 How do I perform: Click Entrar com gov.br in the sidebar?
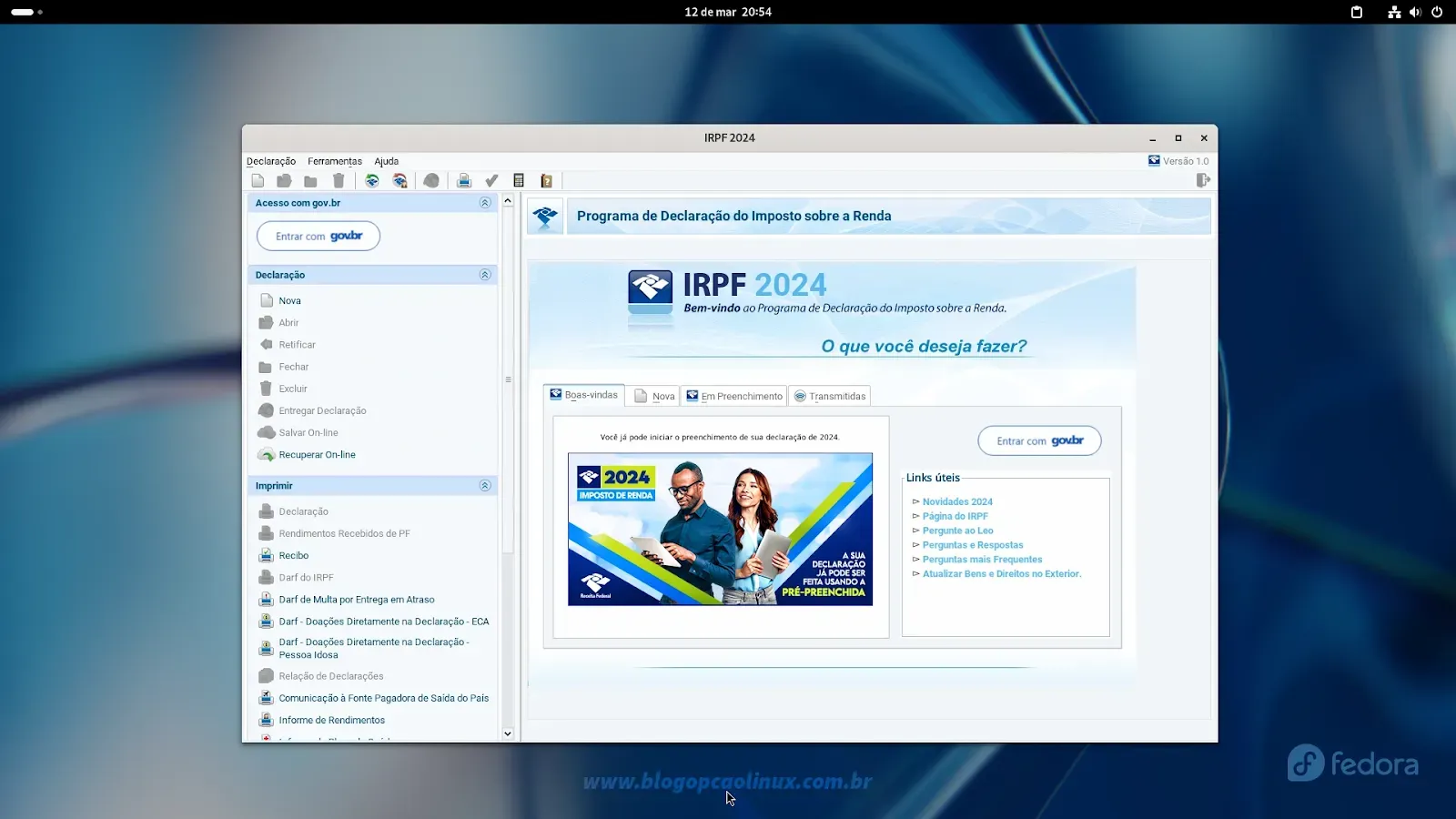318,236
